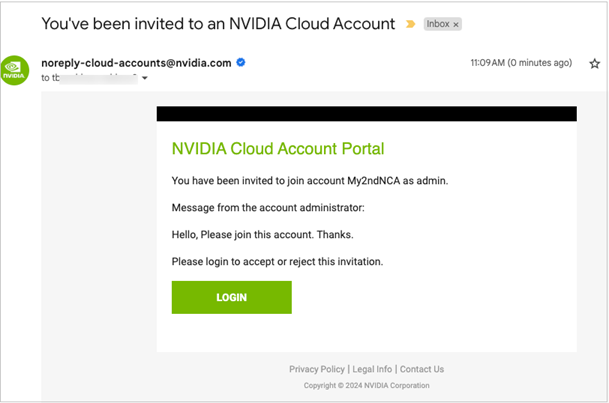Click the email subject line title
This screenshot has width=609, height=403.
(218, 24)
